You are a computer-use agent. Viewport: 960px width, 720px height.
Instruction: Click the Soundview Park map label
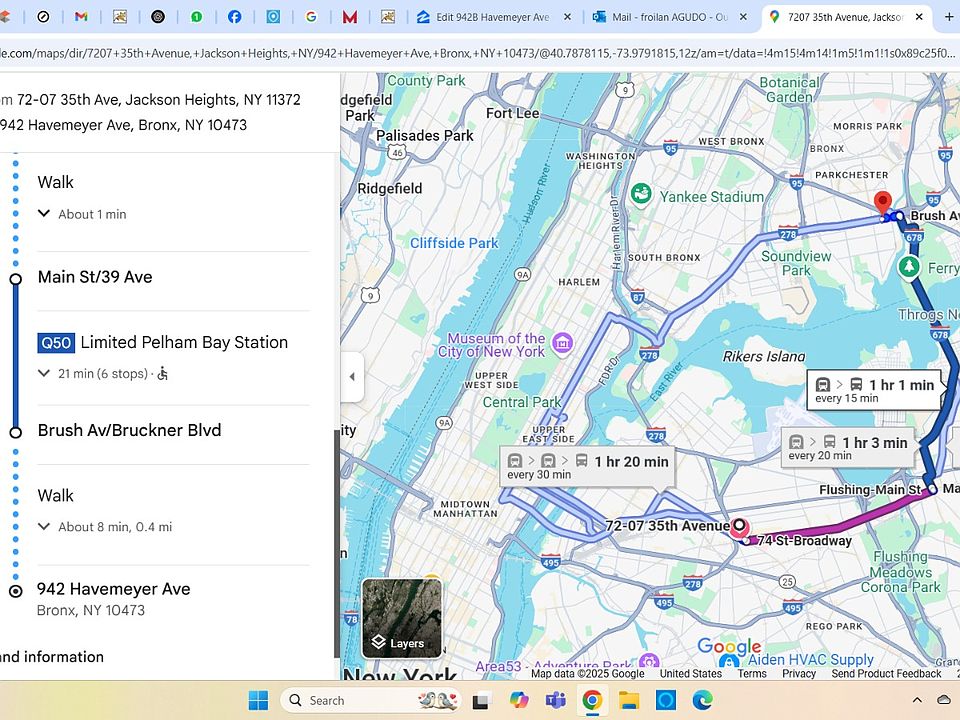[796, 263]
